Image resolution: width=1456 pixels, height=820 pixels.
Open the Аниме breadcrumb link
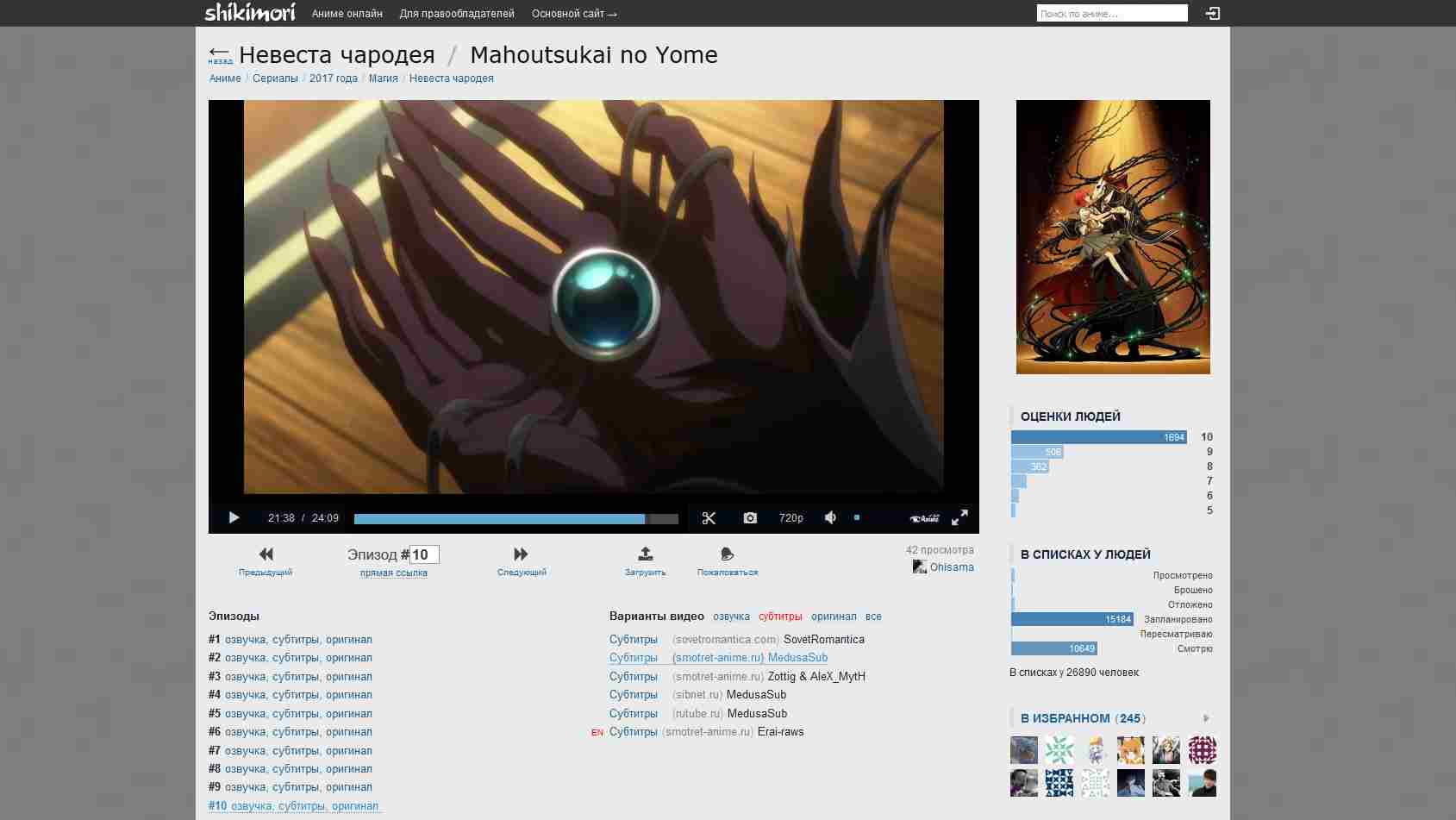(225, 78)
